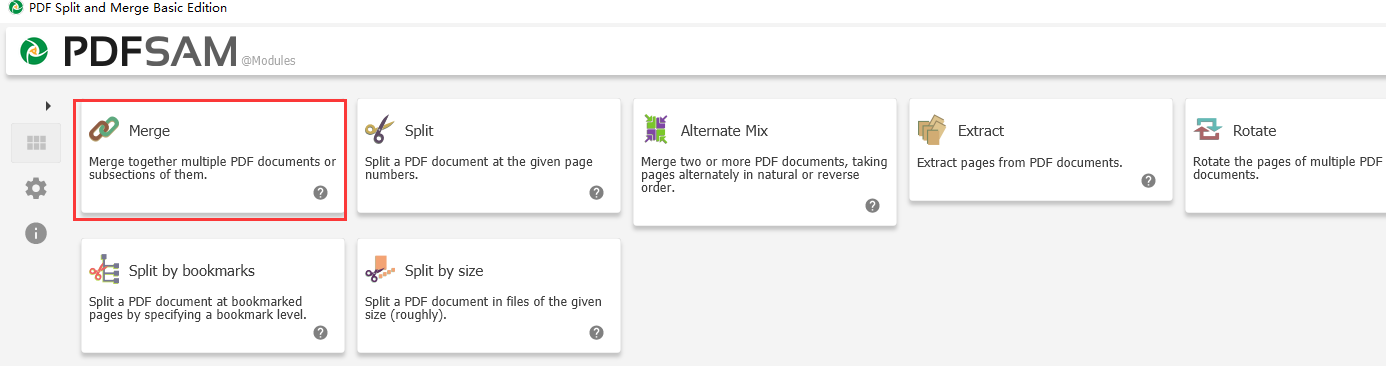Click the Split by size icon
The width and height of the screenshot is (1386, 366).
pyautogui.click(x=379, y=270)
